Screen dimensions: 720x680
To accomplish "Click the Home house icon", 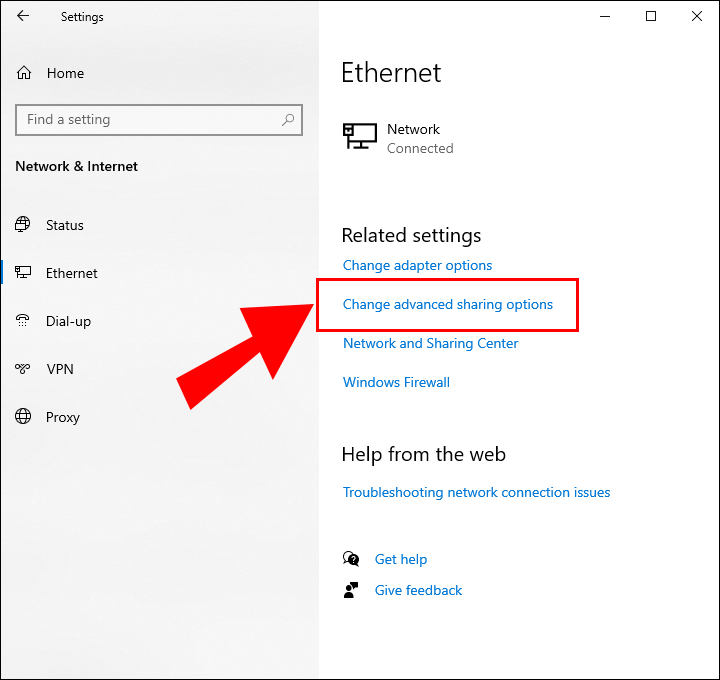I will point(24,73).
